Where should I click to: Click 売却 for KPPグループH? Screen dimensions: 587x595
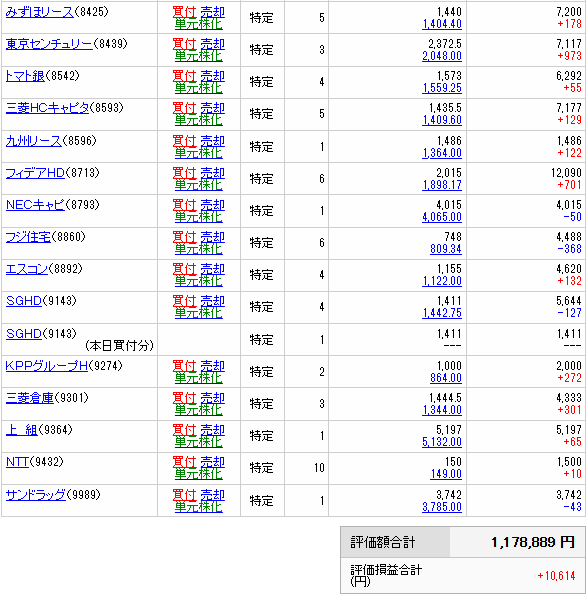212,366
